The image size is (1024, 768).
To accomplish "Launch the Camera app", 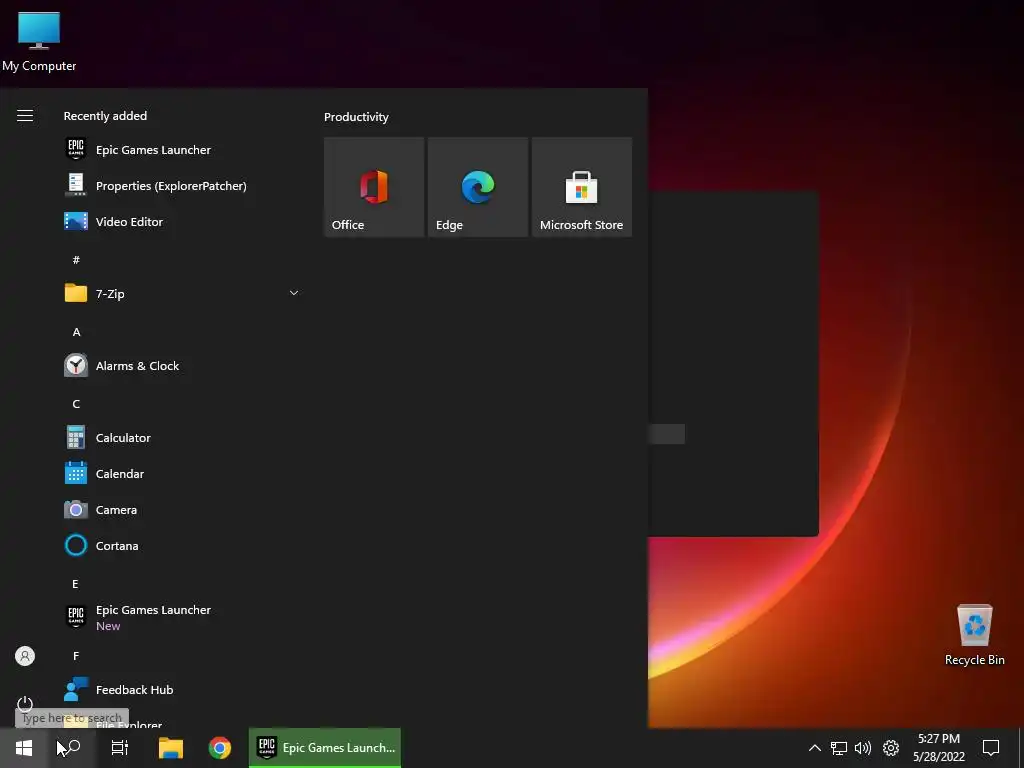I will tap(182, 509).
